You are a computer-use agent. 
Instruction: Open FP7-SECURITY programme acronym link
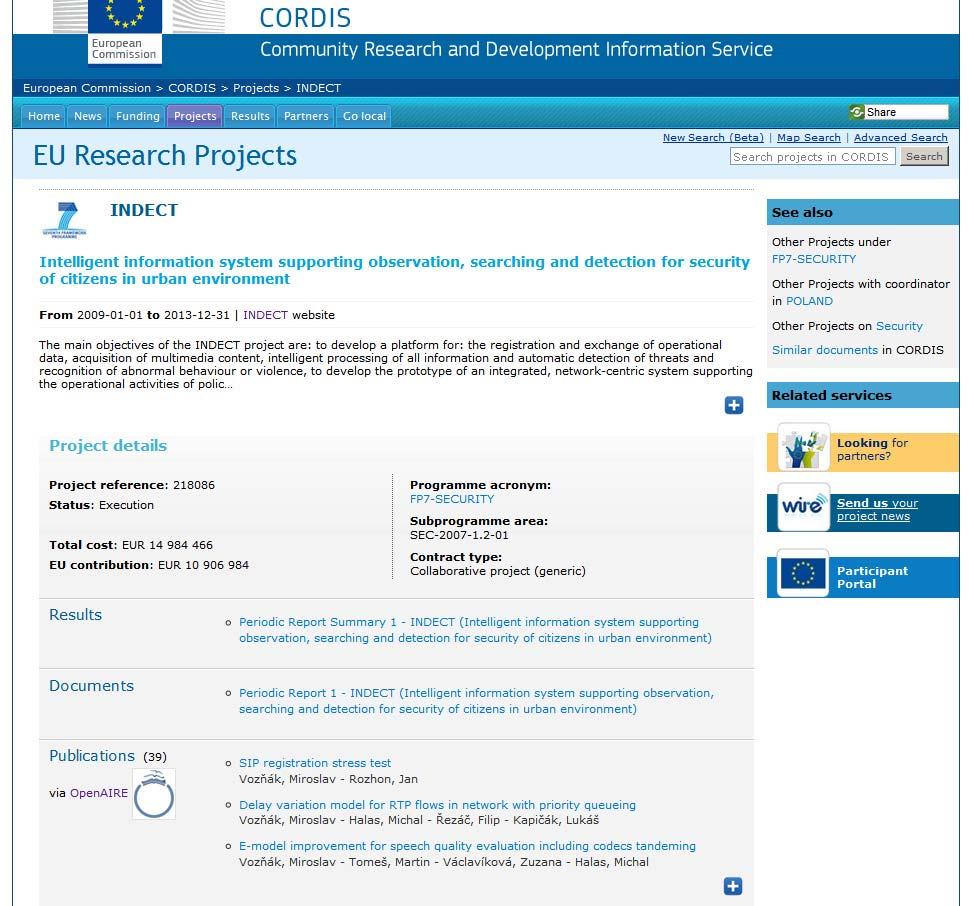[x=452, y=499]
